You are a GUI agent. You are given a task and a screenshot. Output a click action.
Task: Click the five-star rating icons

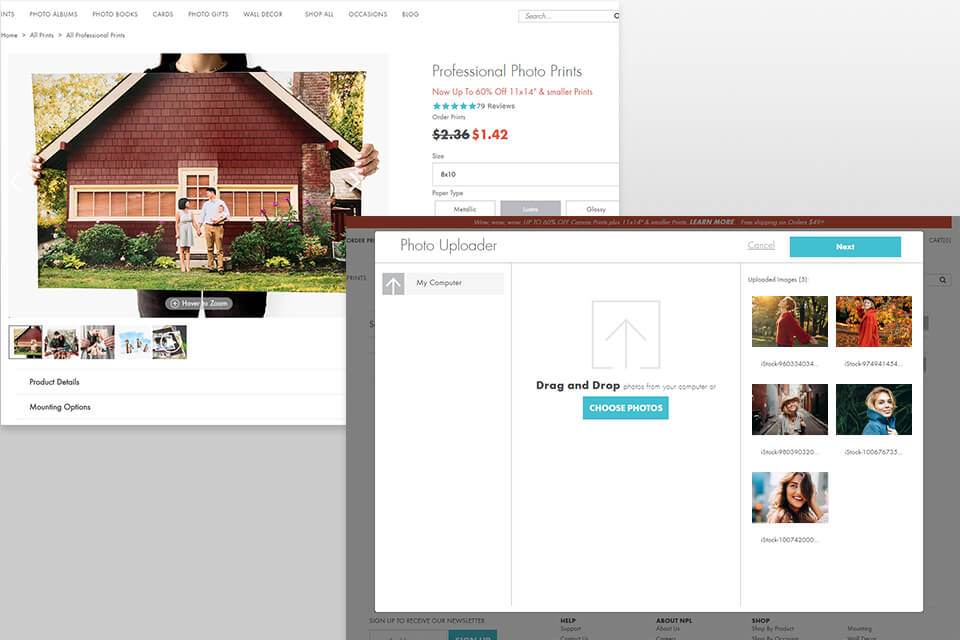tap(453, 106)
